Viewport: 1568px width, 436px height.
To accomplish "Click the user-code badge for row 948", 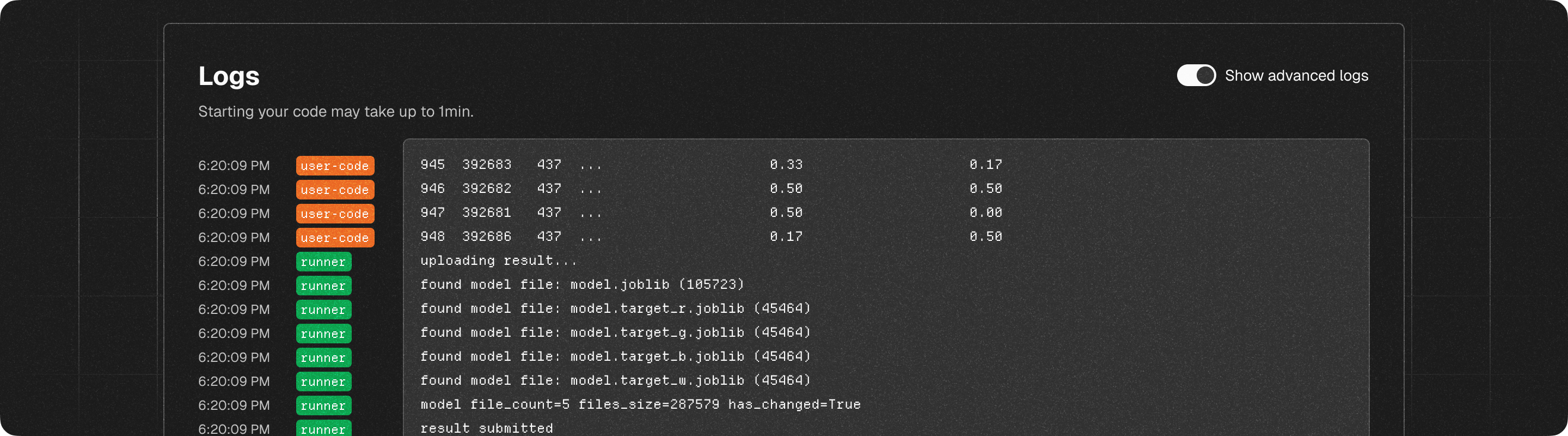I will 335,238.
